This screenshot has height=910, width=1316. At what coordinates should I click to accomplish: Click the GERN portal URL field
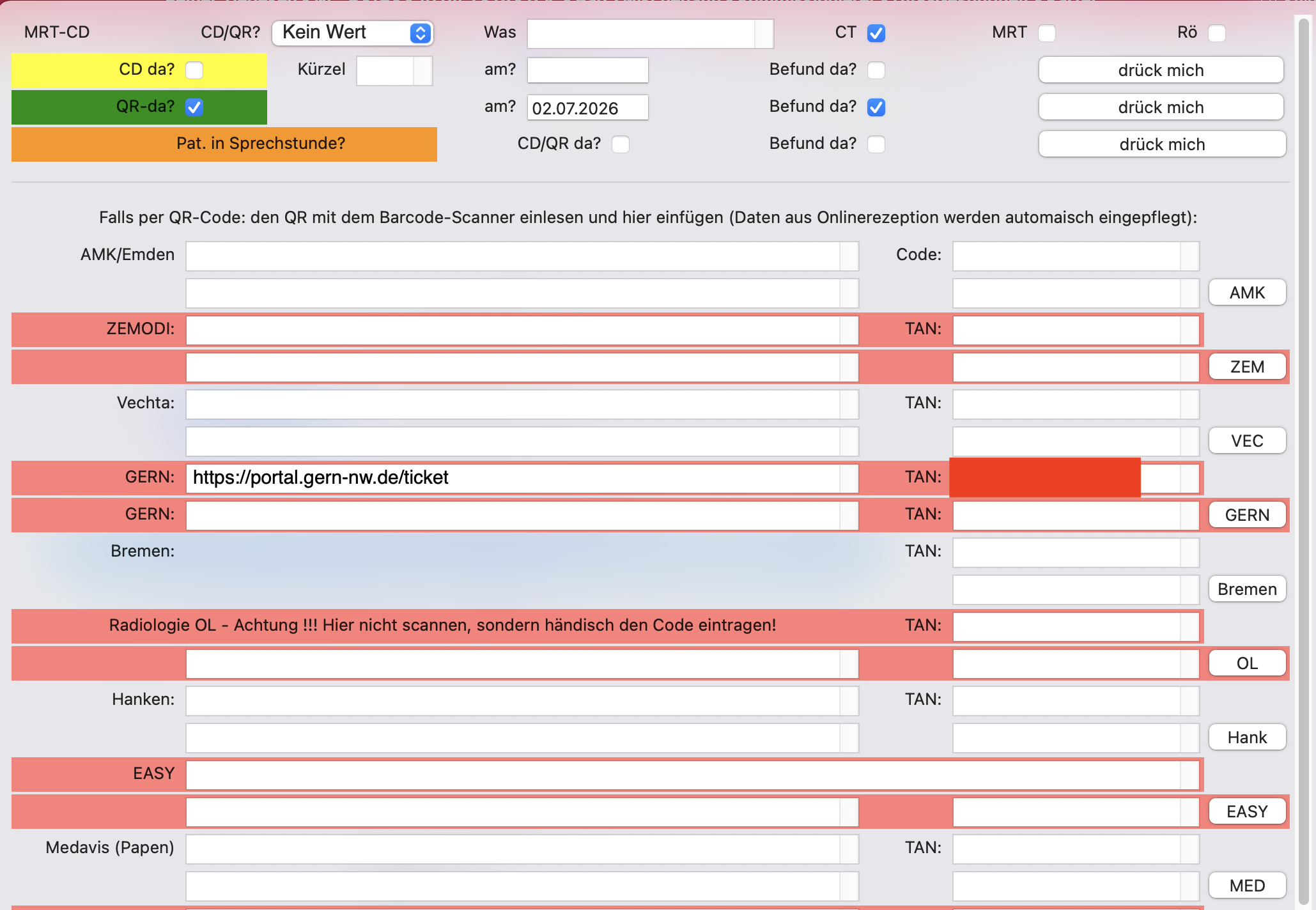pyautogui.click(x=522, y=478)
